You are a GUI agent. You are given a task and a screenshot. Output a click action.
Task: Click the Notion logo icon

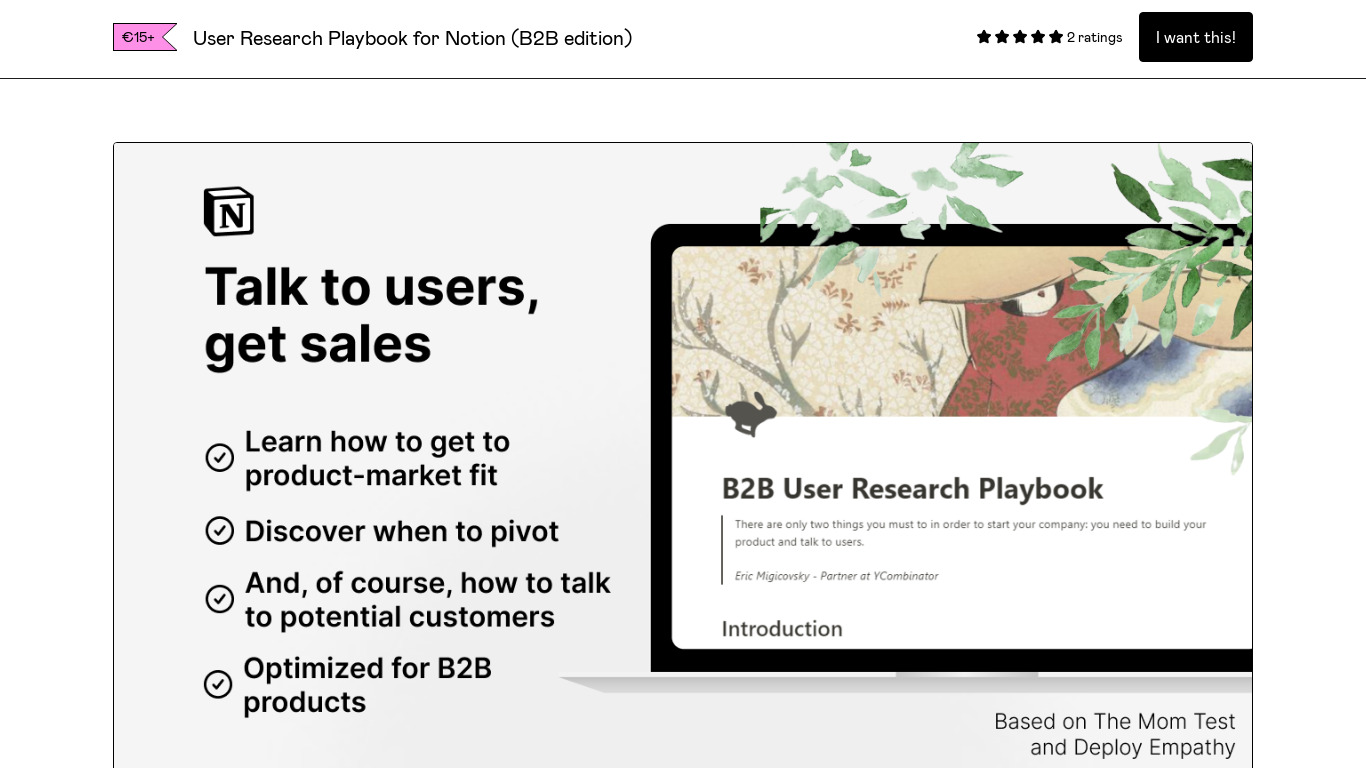(x=229, y=211)
